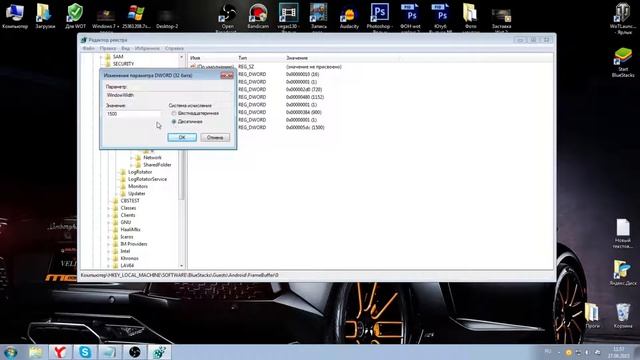Click the Значение field containing 1500
640x360 pixels.
[x=133, y=114]
